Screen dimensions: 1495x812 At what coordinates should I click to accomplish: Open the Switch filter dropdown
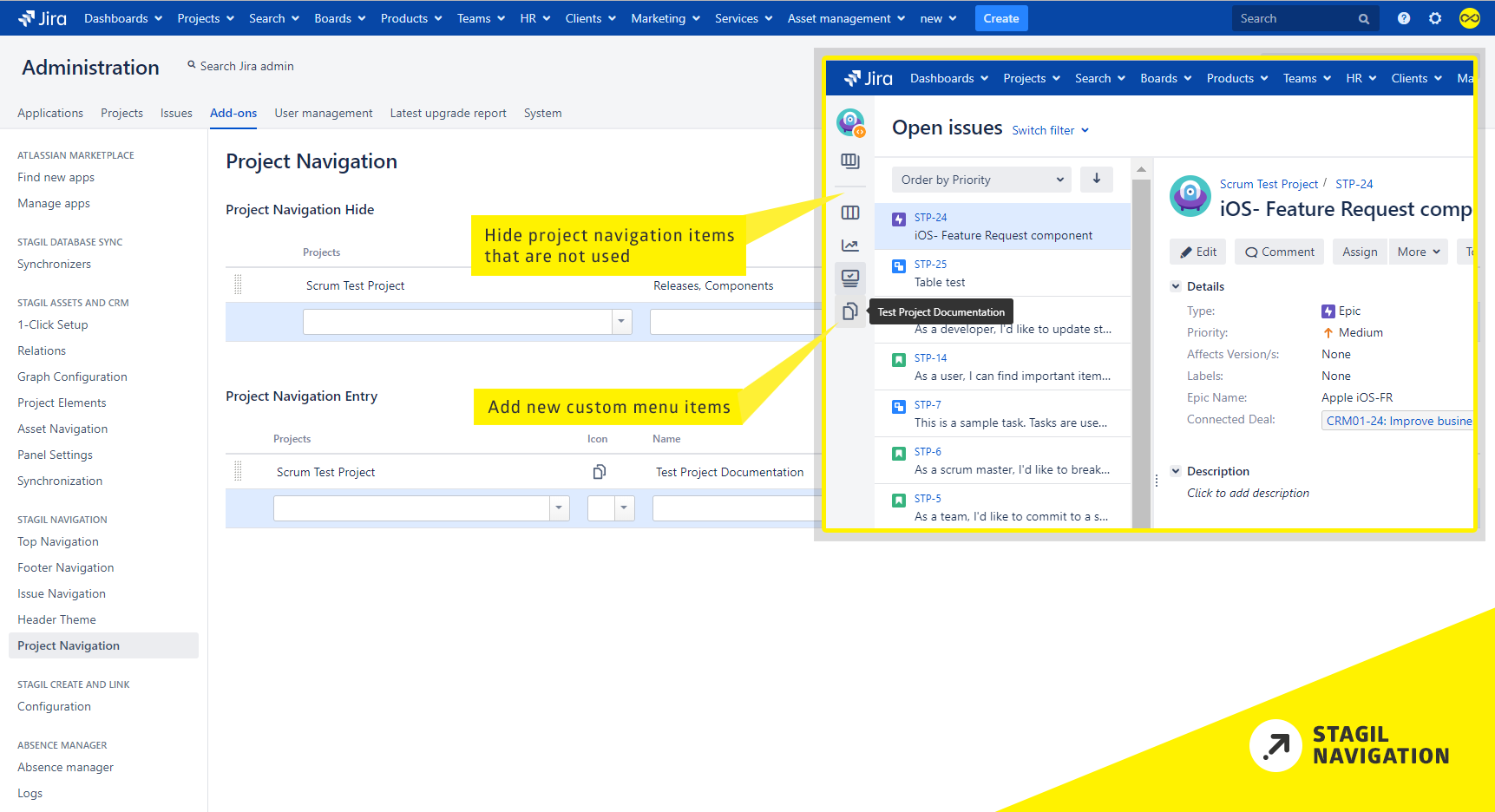(1051, 130)
